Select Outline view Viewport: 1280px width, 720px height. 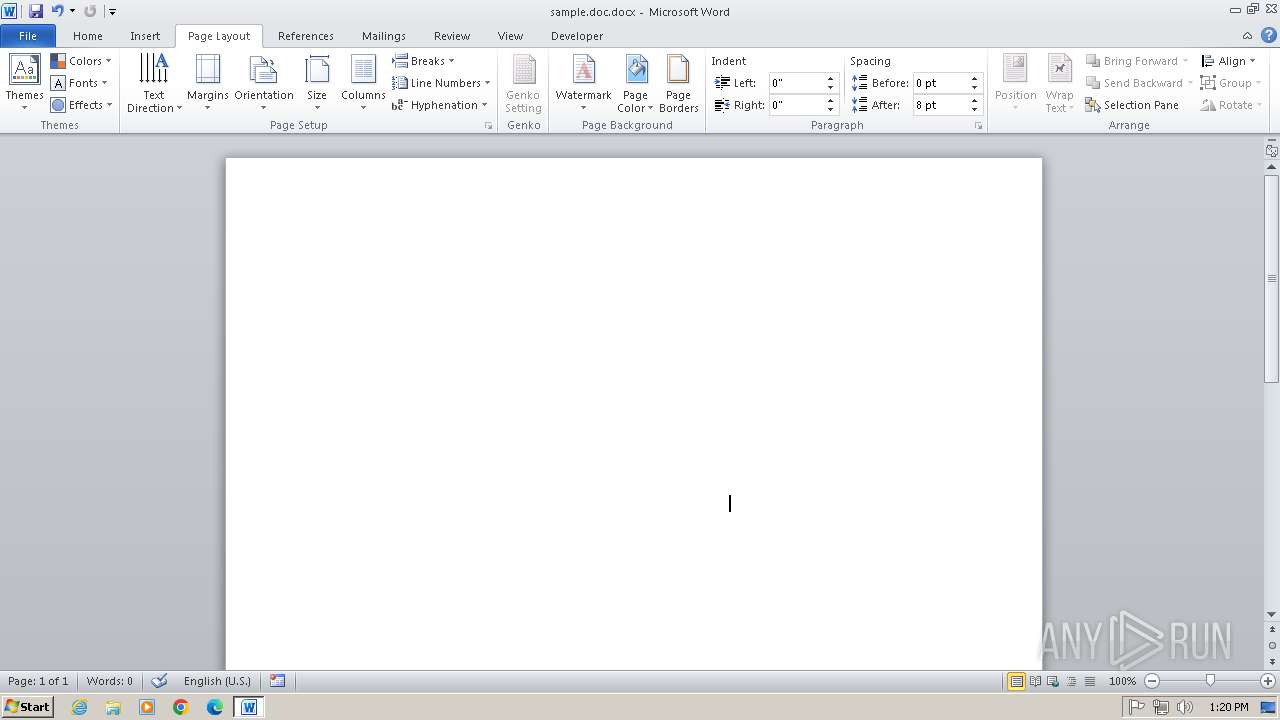pos(1070,681)
